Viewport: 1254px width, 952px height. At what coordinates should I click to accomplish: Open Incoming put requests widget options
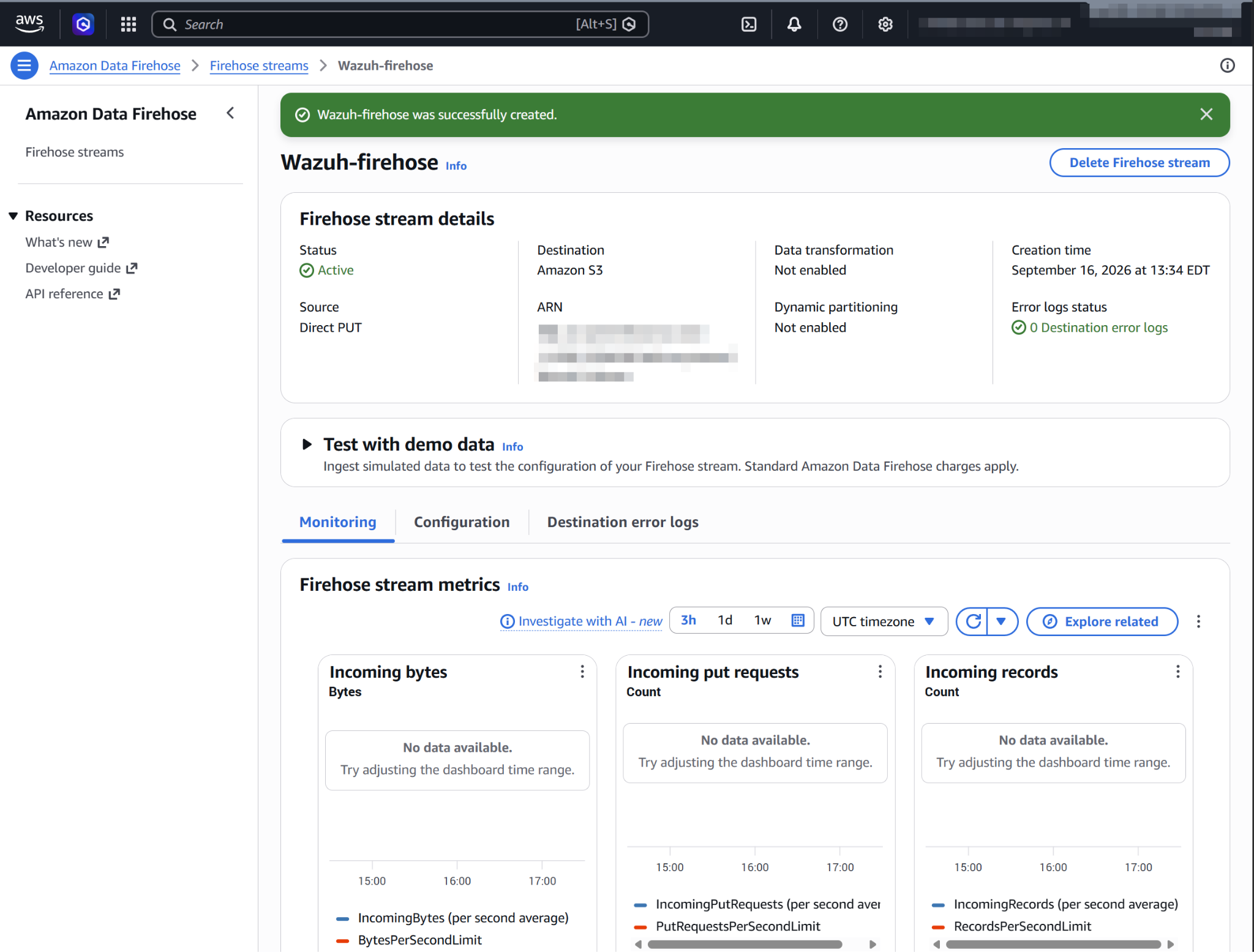(x=880, y=672)
